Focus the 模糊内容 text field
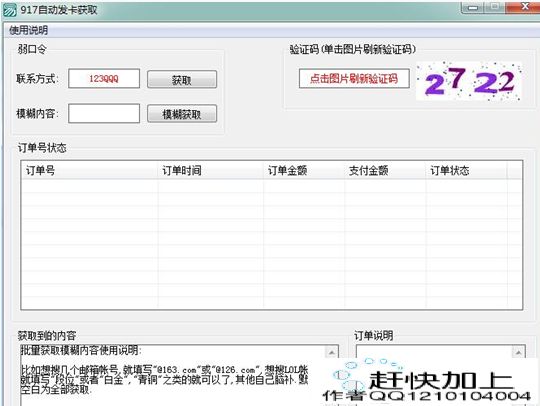The height and width of the screenshot is (406, 540). [104, 113]
